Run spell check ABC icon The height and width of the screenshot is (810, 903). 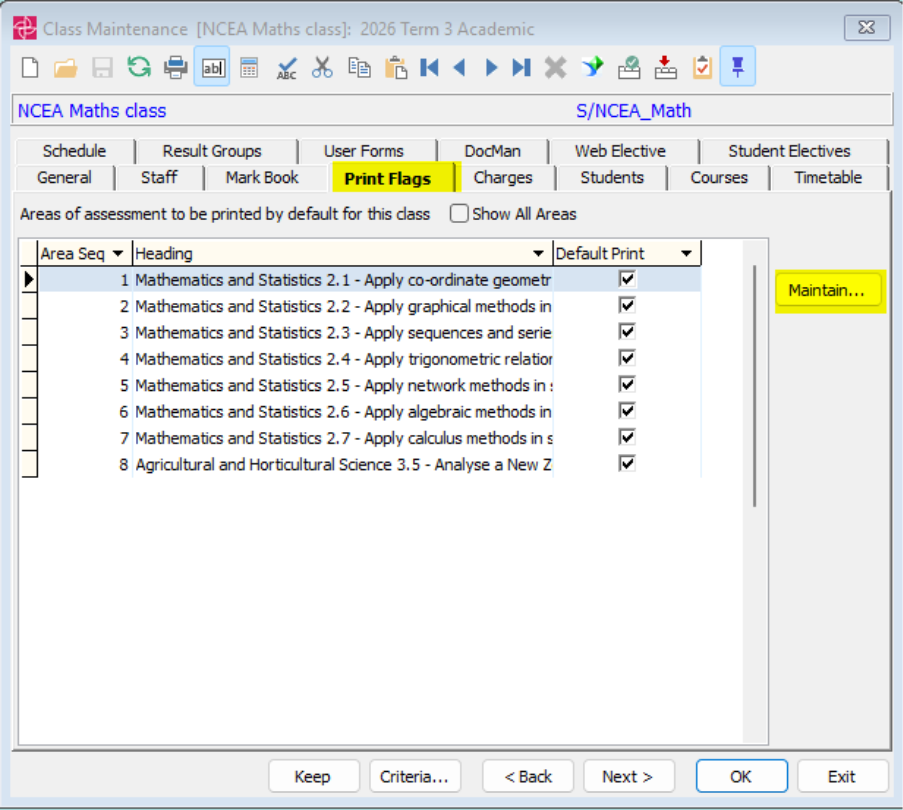coord(286,68)
